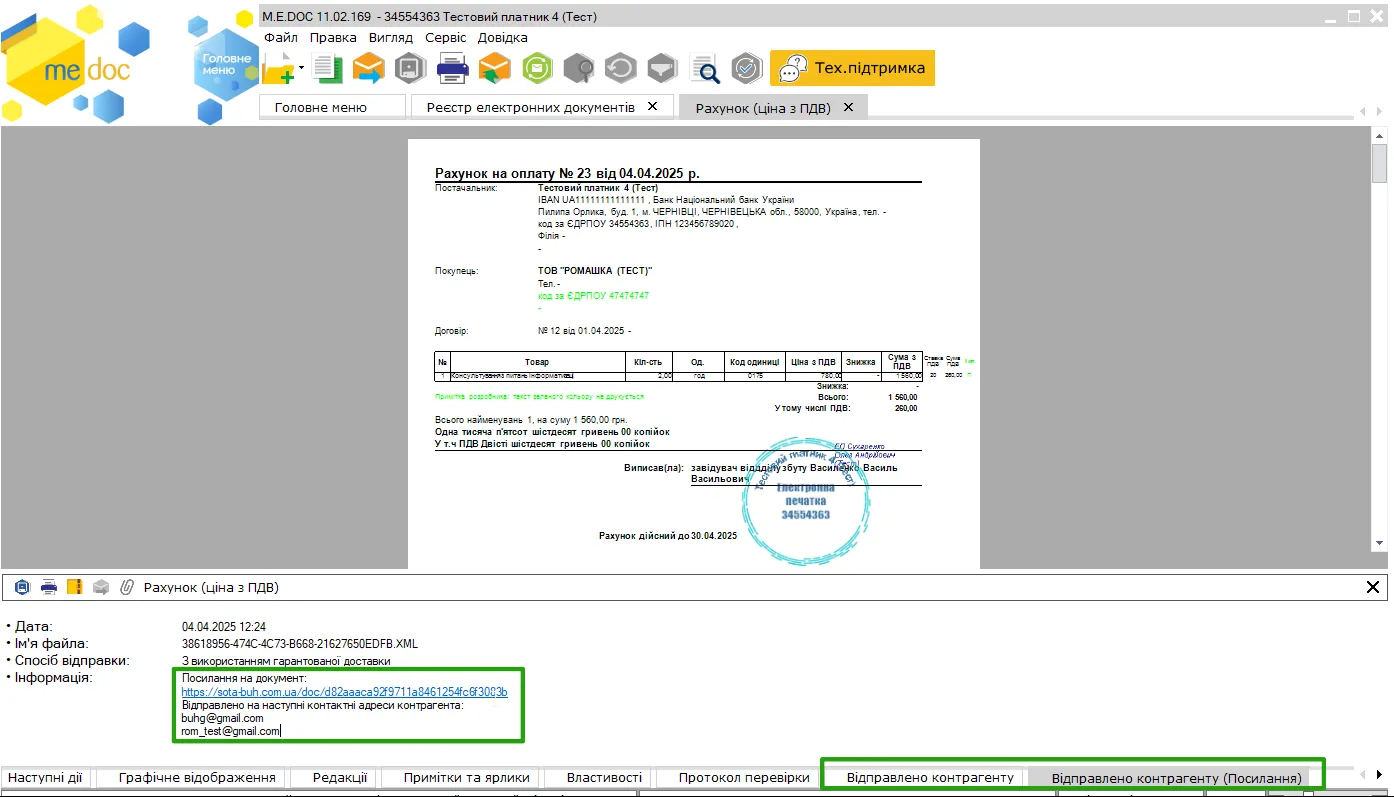This screenshot has width=1394, height=797.
Task: Click the paperclip attachment icon in lower panel
Action: coord(127,587)
